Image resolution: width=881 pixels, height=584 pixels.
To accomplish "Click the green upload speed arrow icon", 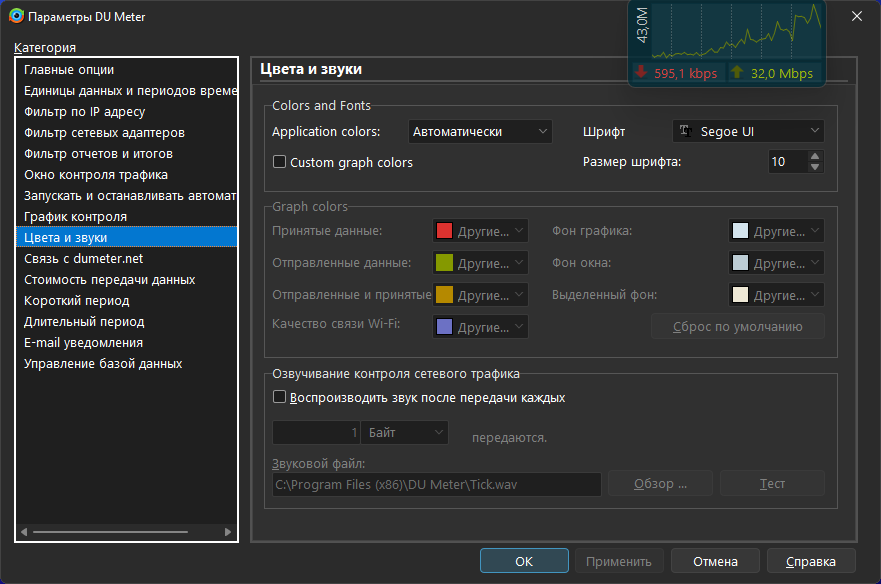I will click(736, 73).
